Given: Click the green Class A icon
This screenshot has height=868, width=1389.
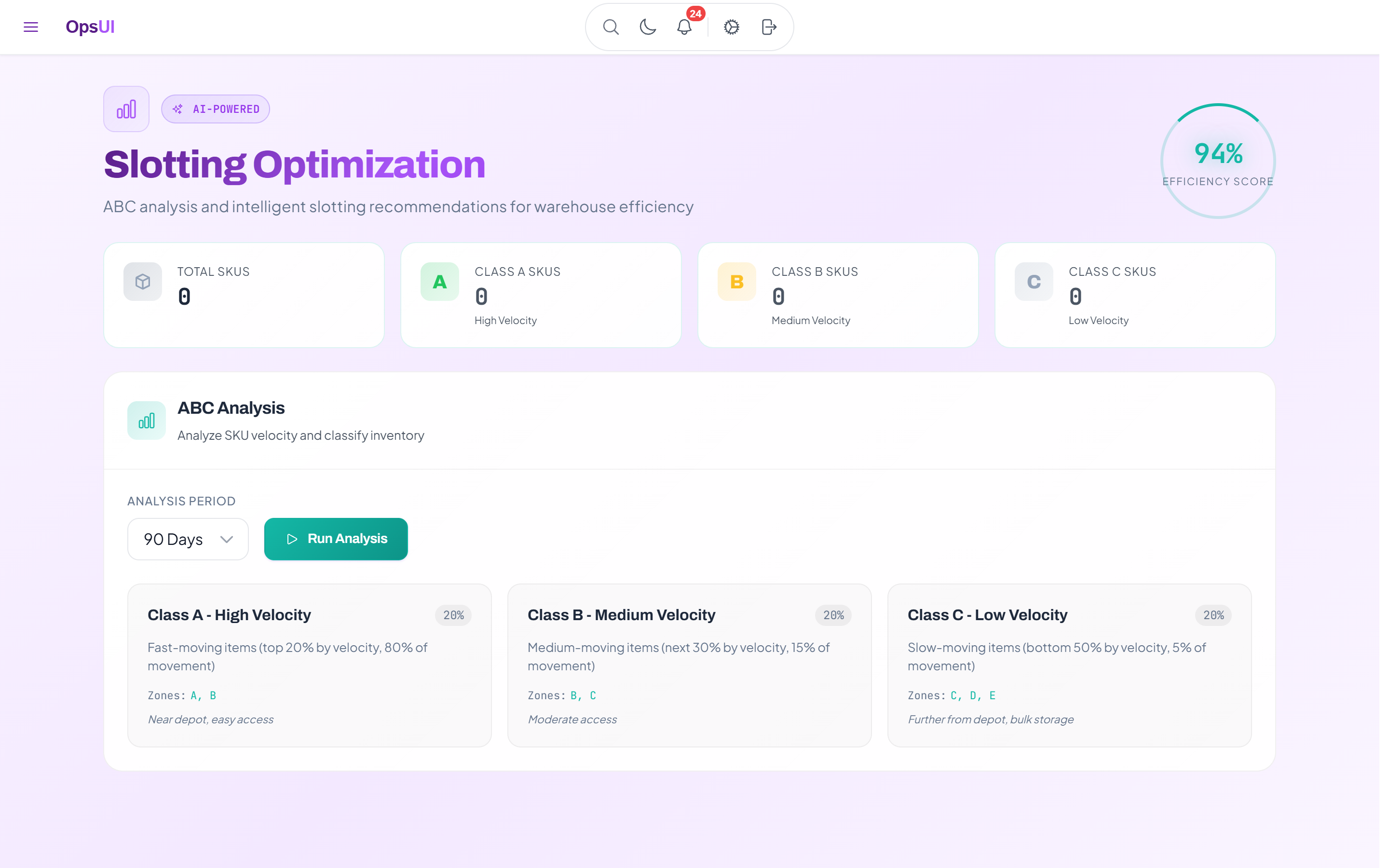Looking at the screenshot, I should tap(440, 282).
